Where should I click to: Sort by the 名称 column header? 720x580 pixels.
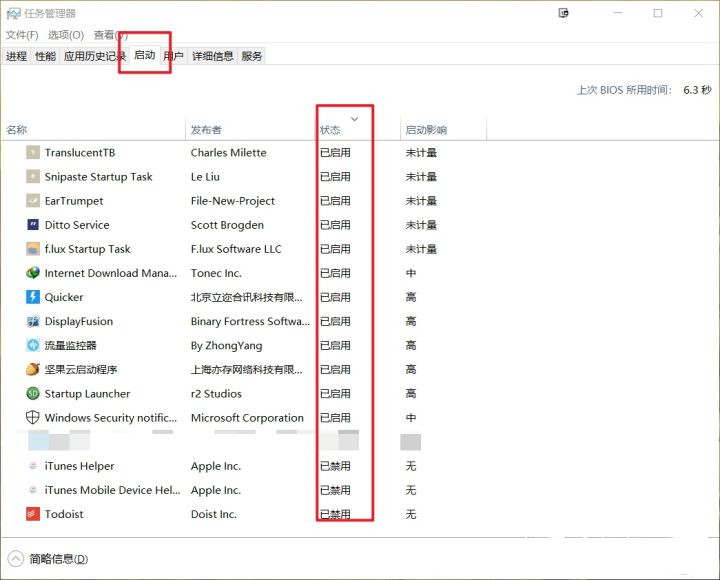[17, 130]
